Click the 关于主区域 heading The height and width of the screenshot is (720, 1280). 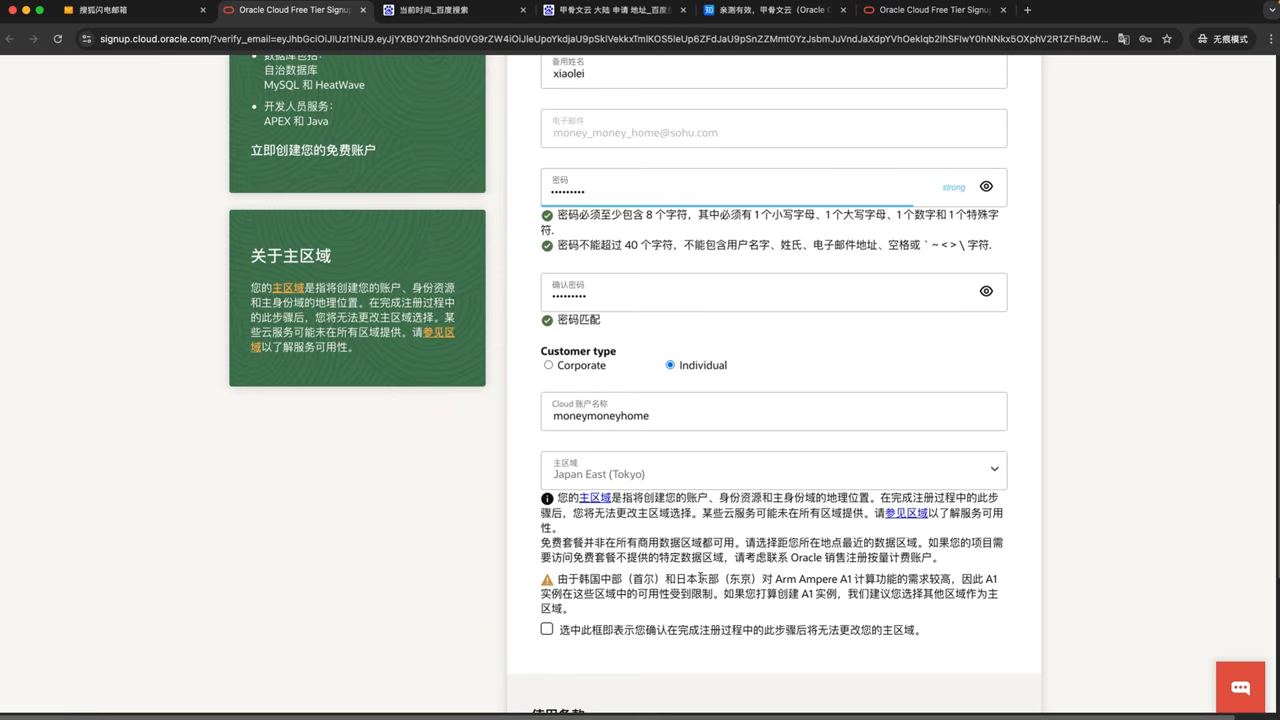click(290, 256)
